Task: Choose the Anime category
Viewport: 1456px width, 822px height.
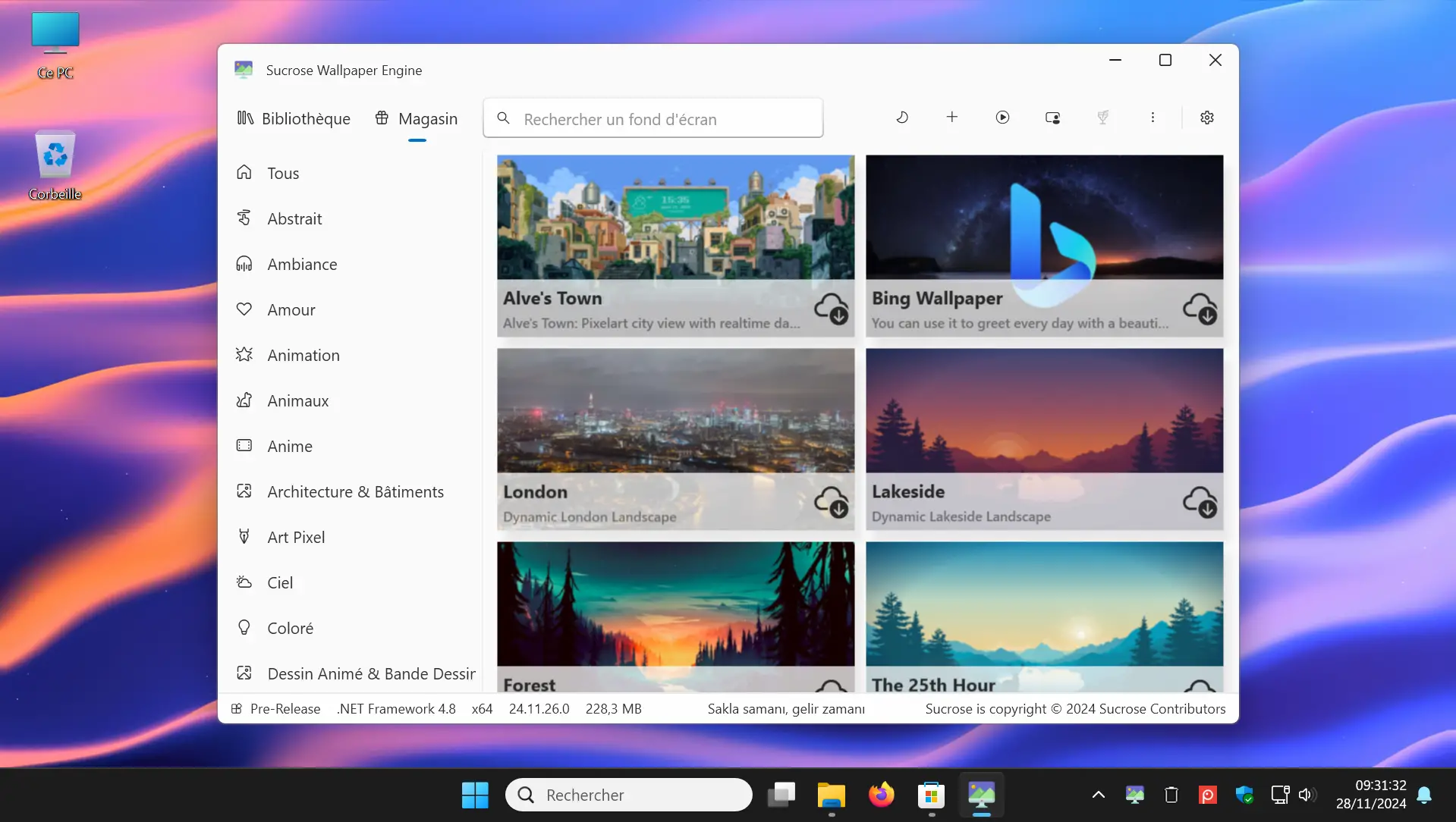Action: pos(351,446)
